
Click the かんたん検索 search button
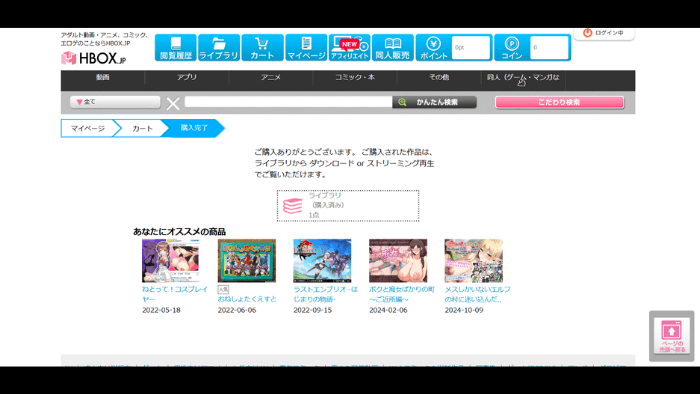click(434, 102)
